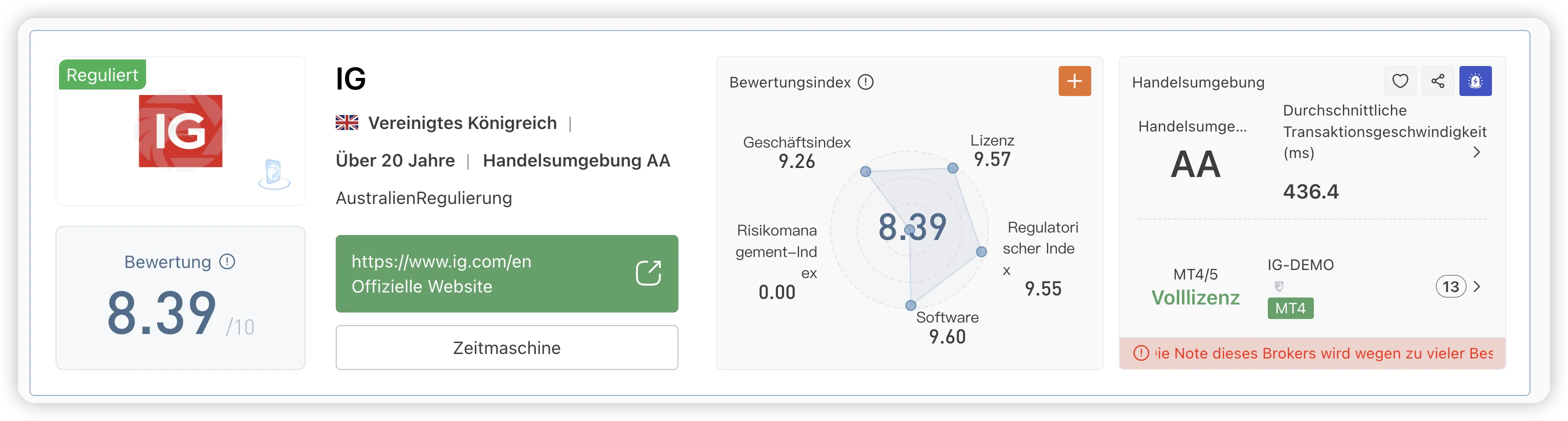Click the Reguliert status badge
The height and width of the screenshot is (421, 1568).
click(102, 75)
